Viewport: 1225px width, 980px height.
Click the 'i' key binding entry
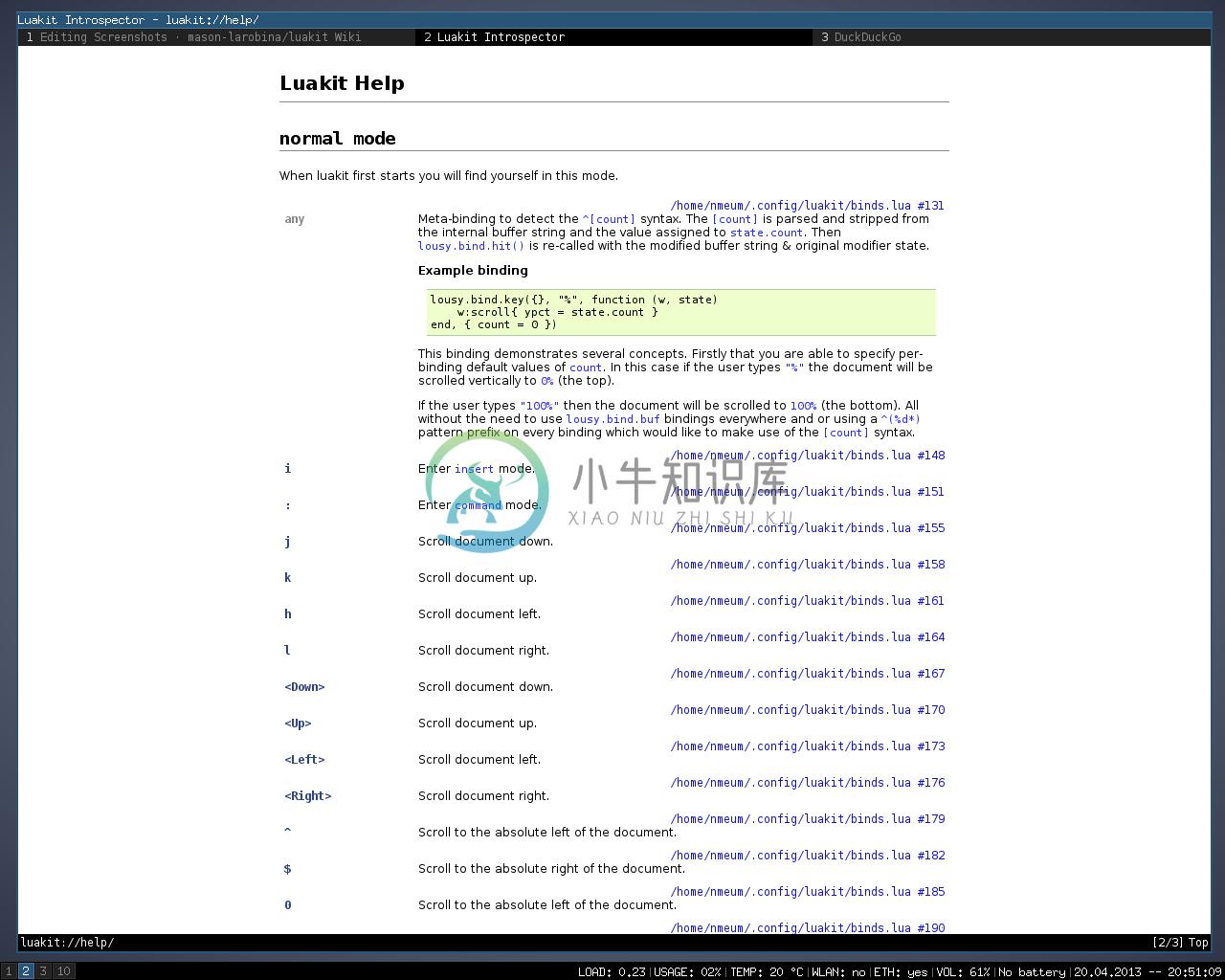click(x=287, y=469)
